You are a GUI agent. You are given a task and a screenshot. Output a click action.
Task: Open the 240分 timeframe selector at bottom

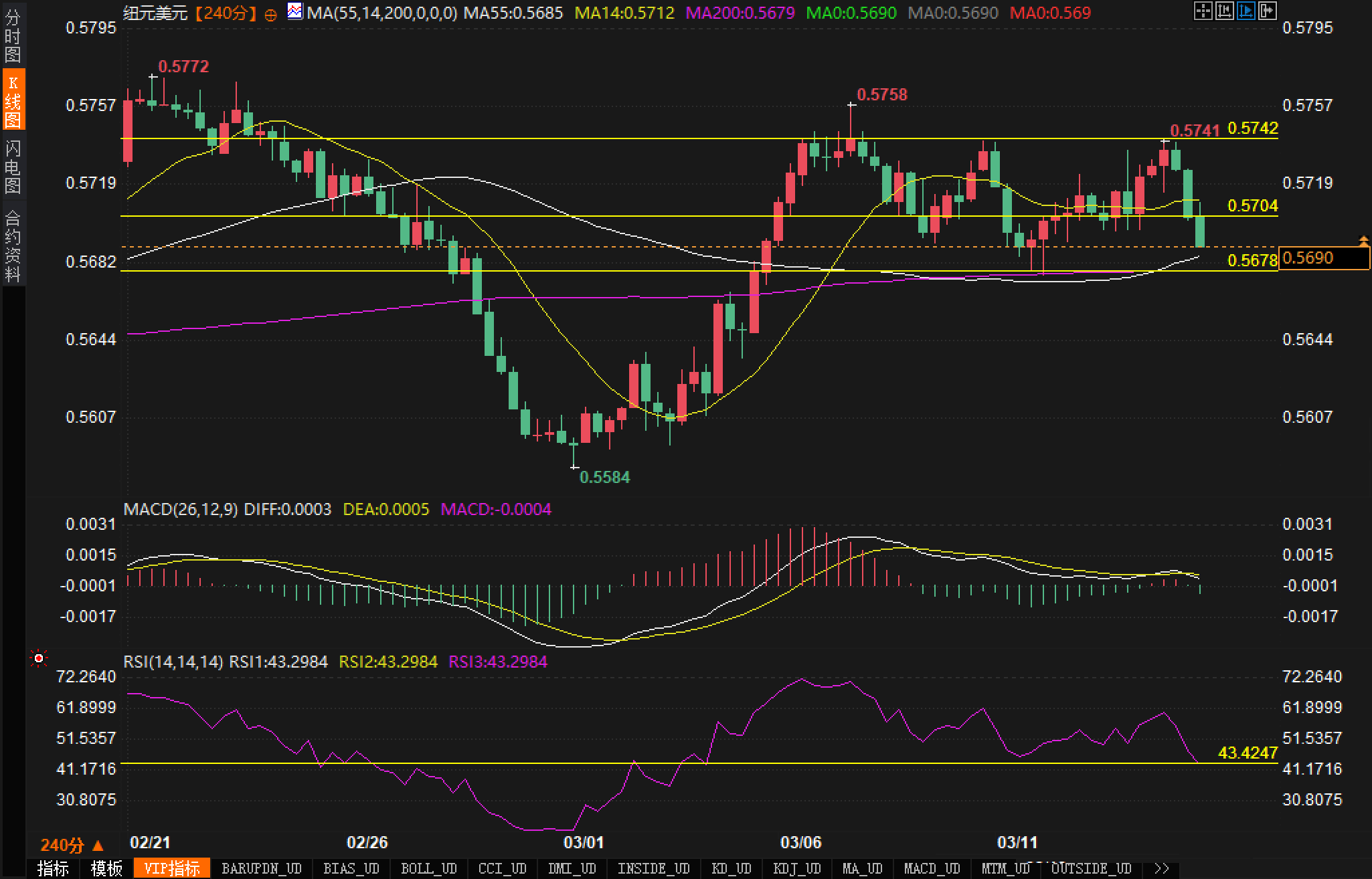point(72,846)
